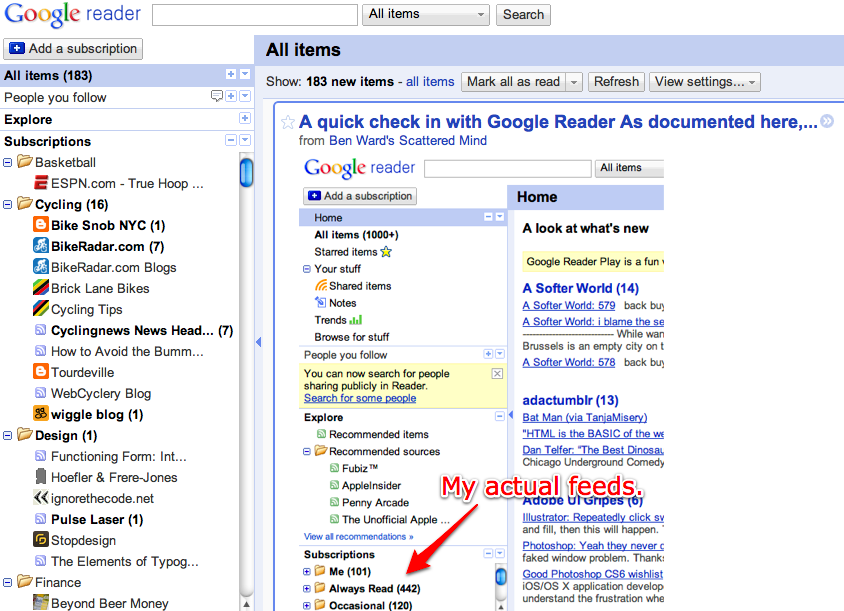Star the 'A quick check in' article

[287, 122]
